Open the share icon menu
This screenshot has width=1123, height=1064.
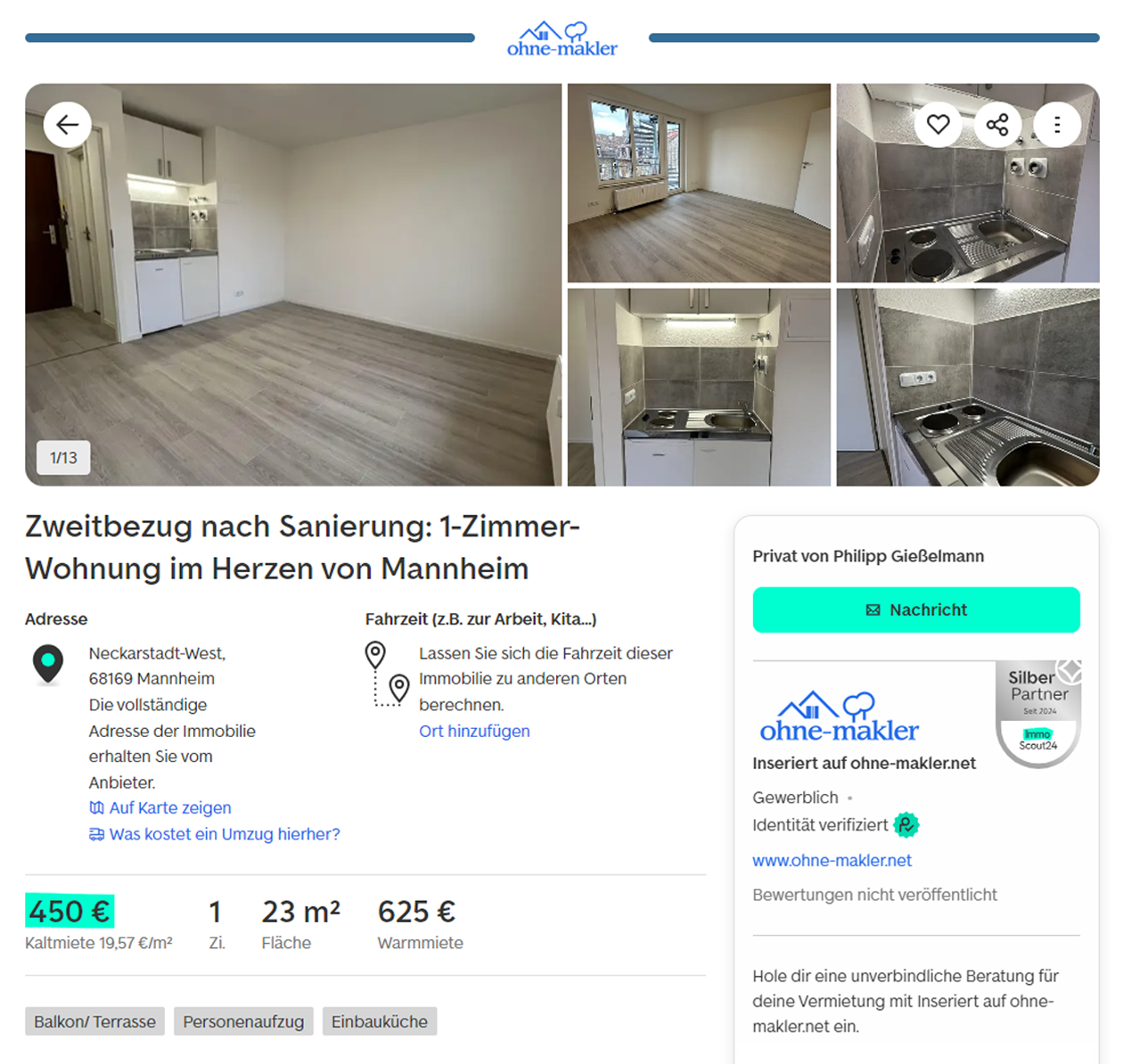tap(998, 125)
